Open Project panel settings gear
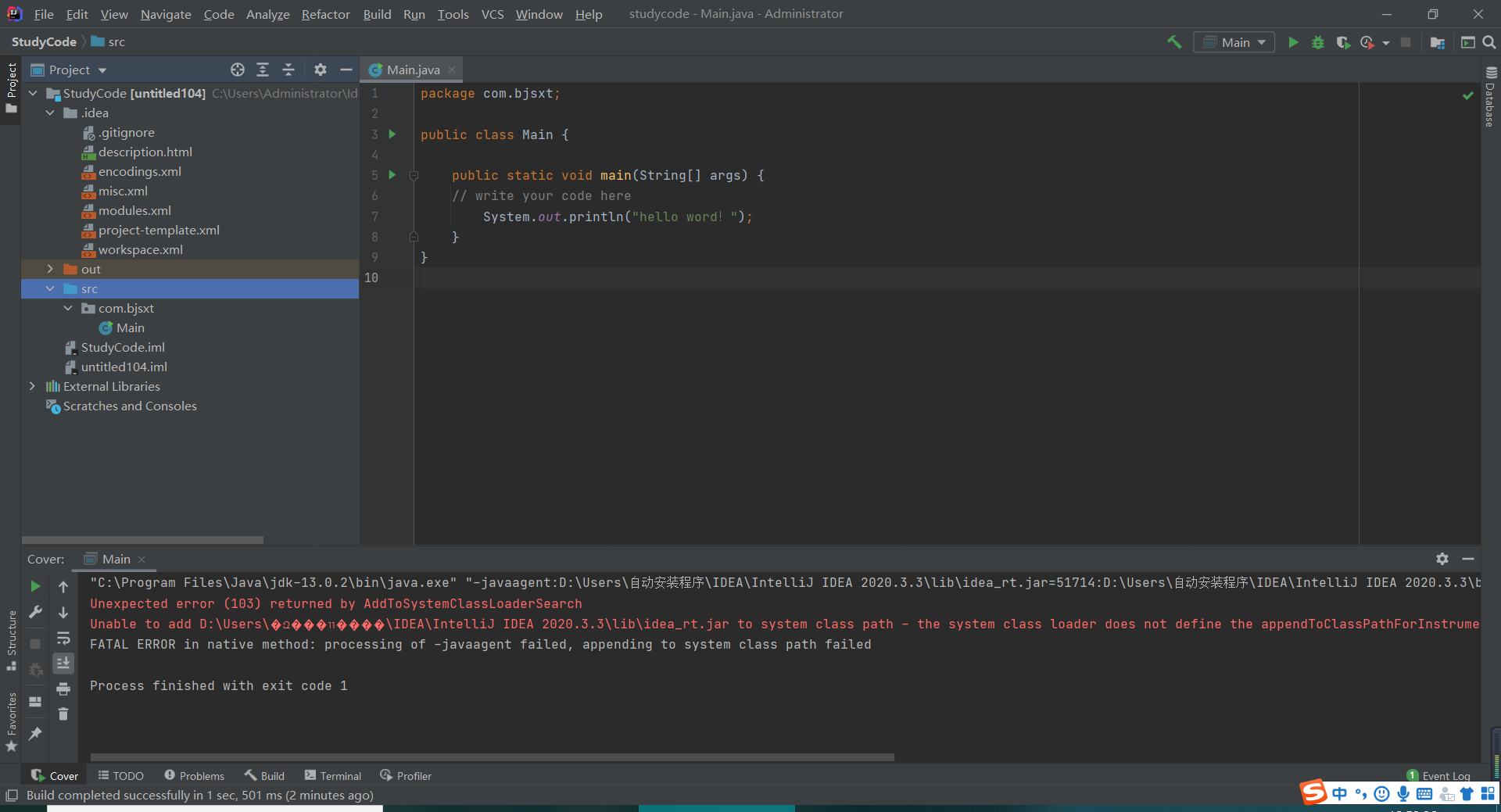This screenshot has height=812, width=1501. [x=321, y=70]
